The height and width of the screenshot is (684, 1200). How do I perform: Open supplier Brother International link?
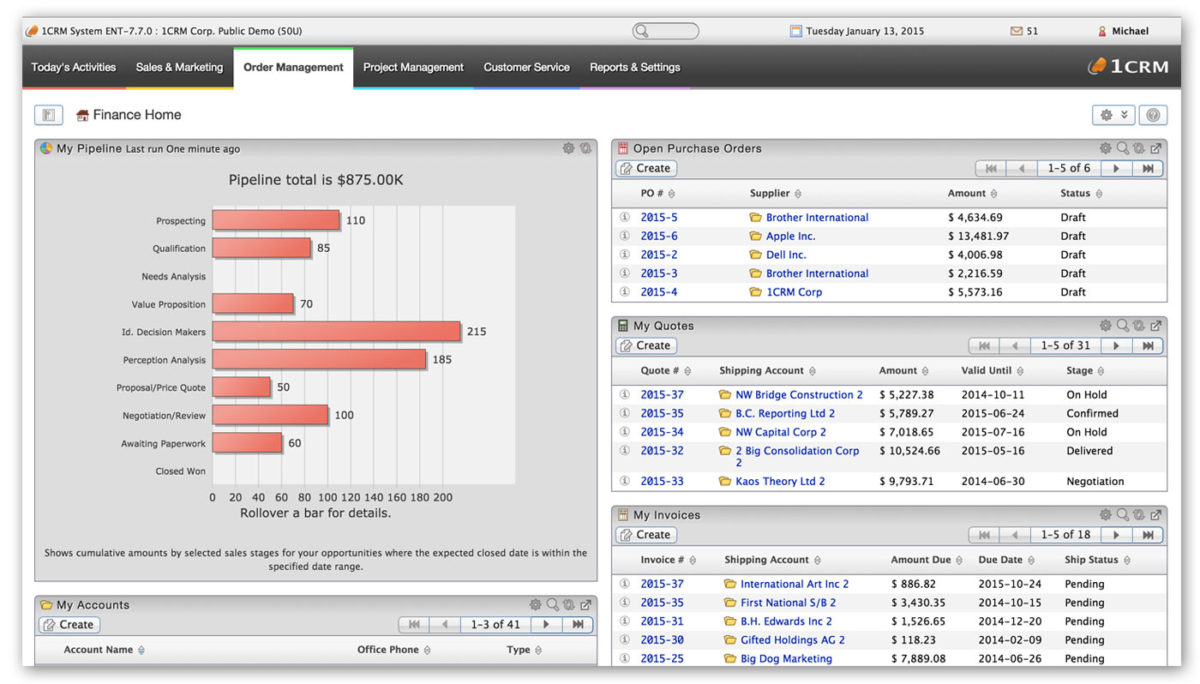coord(817,217)
